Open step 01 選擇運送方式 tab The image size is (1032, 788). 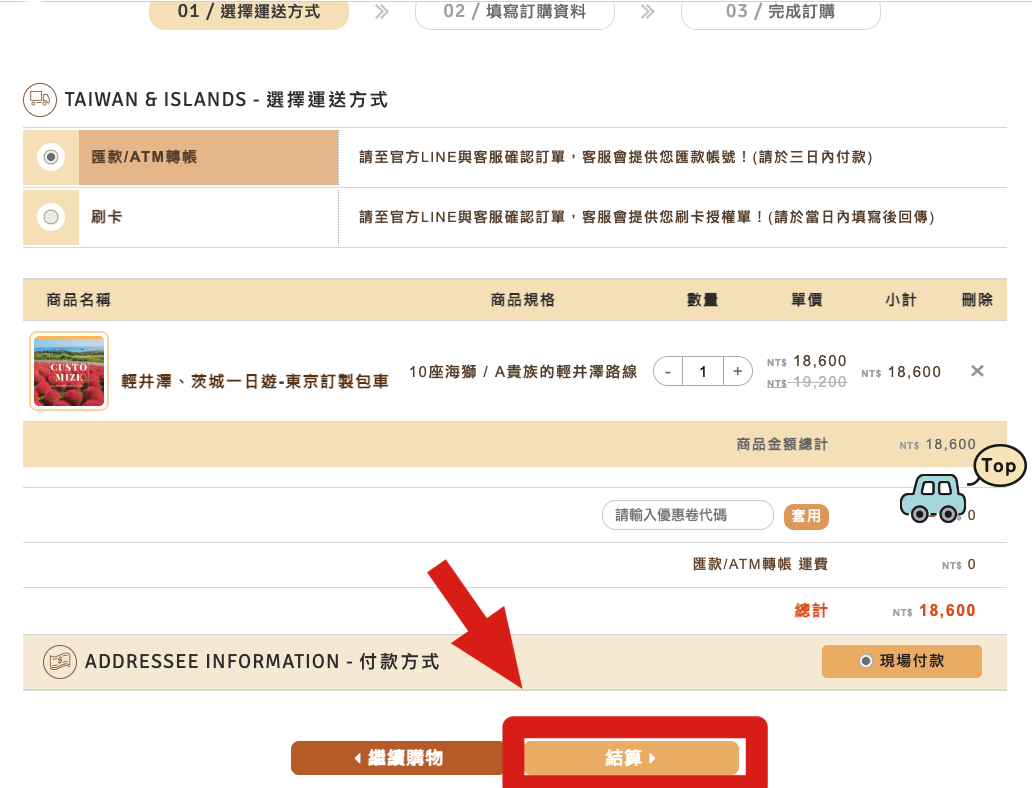[x=249, y=12]
